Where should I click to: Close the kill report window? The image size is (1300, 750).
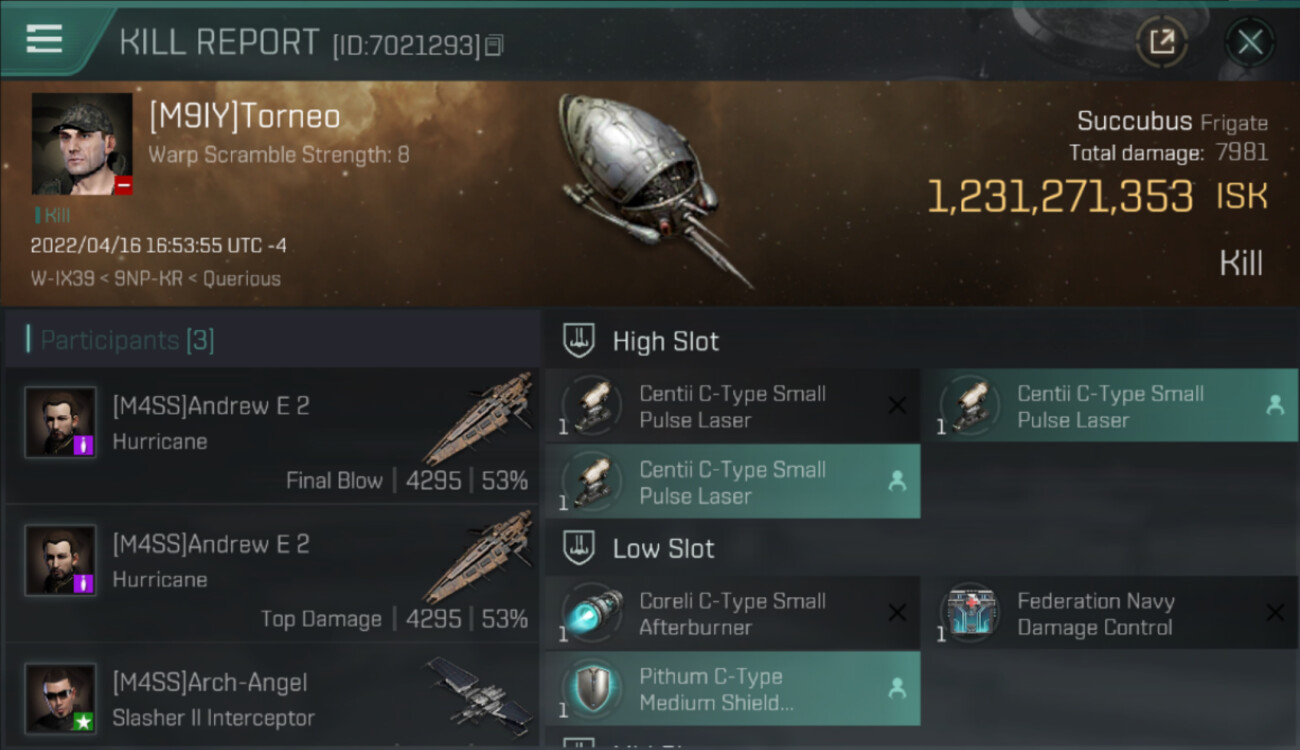(1250, 42)
